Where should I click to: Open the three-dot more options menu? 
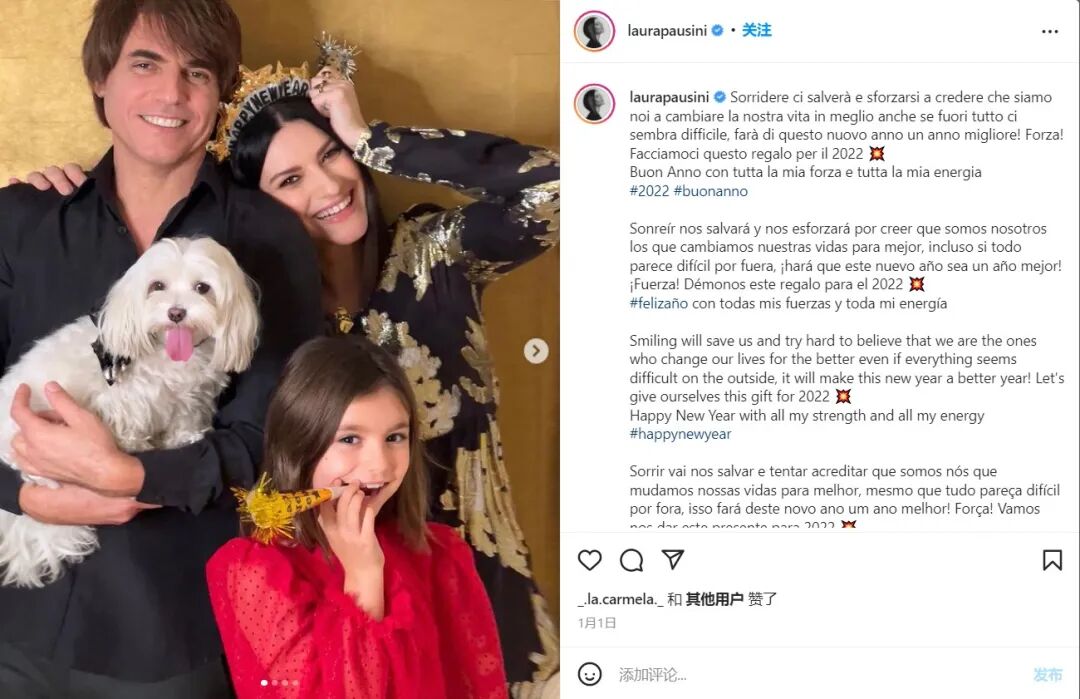(x=1050, y=31)
